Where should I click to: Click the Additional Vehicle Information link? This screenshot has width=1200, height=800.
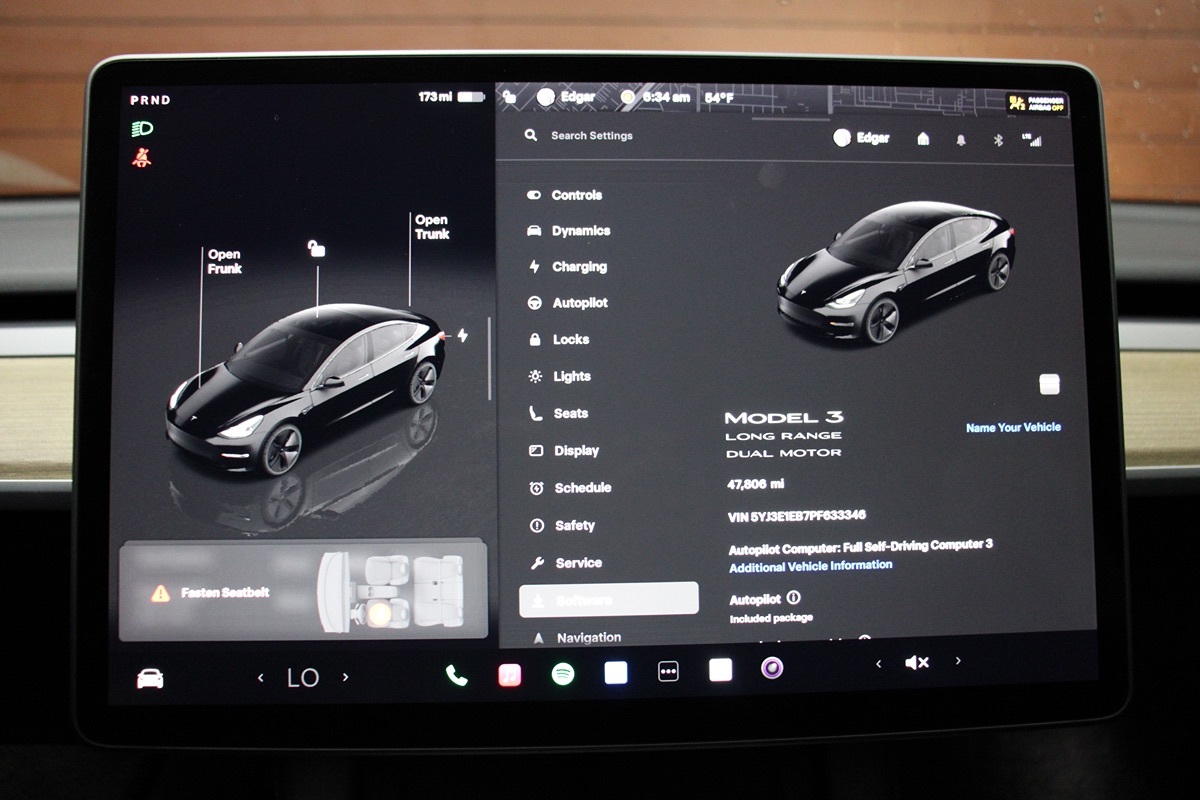(810, 565)
